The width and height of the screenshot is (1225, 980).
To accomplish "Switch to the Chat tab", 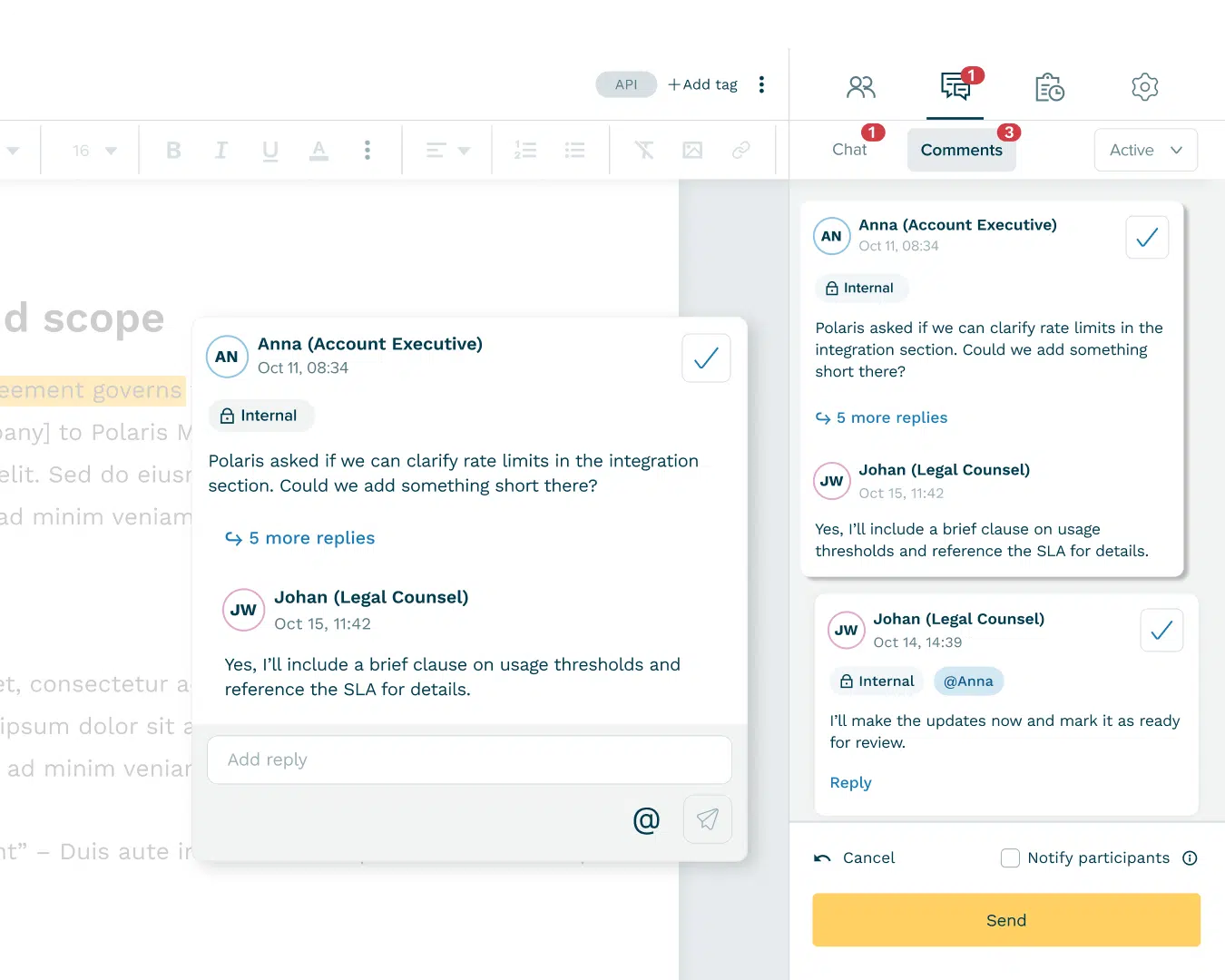I will click(x=849, y=151).
